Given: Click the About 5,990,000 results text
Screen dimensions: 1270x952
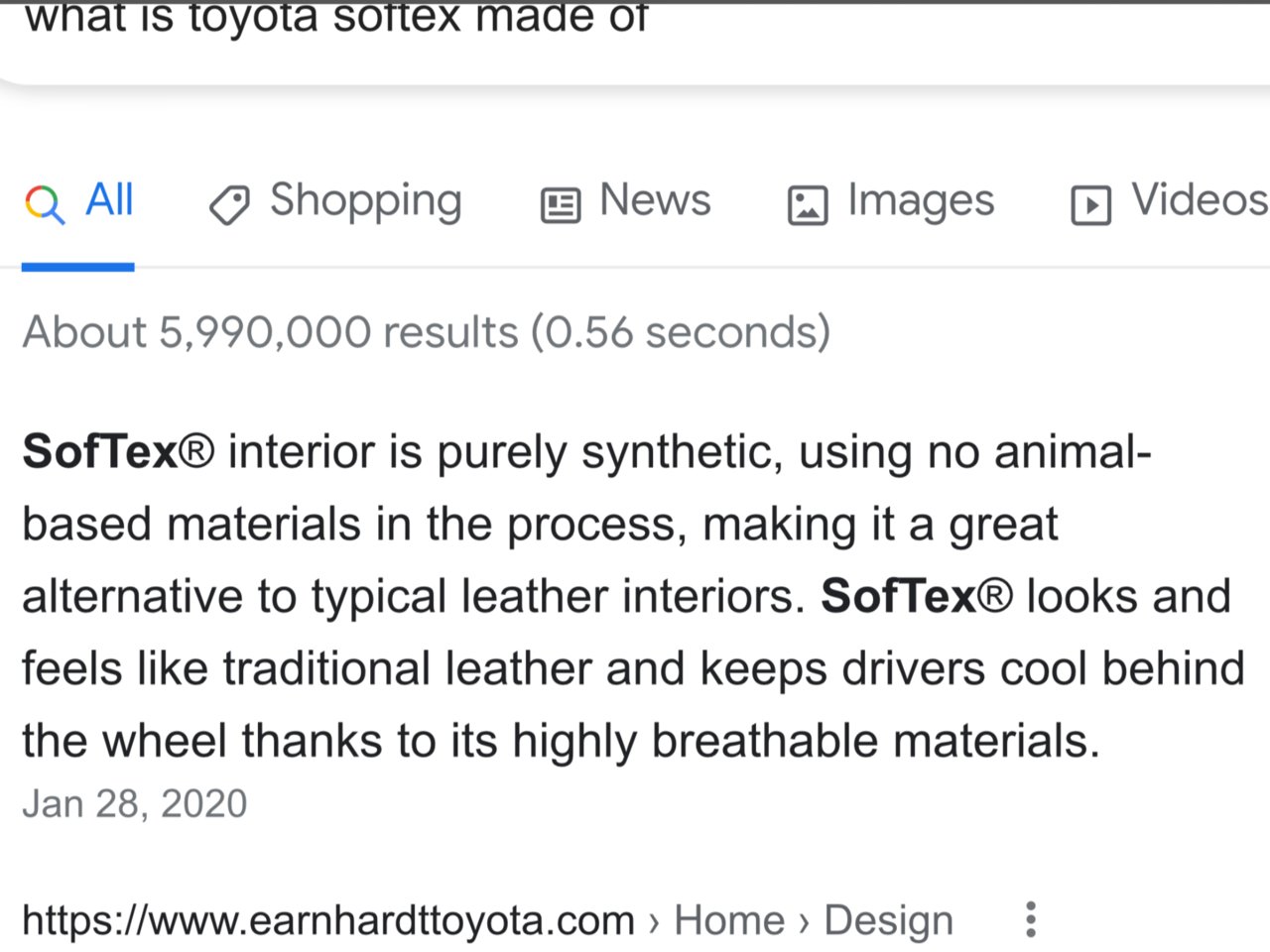Looking at the screenshot, I should point(427,332).
